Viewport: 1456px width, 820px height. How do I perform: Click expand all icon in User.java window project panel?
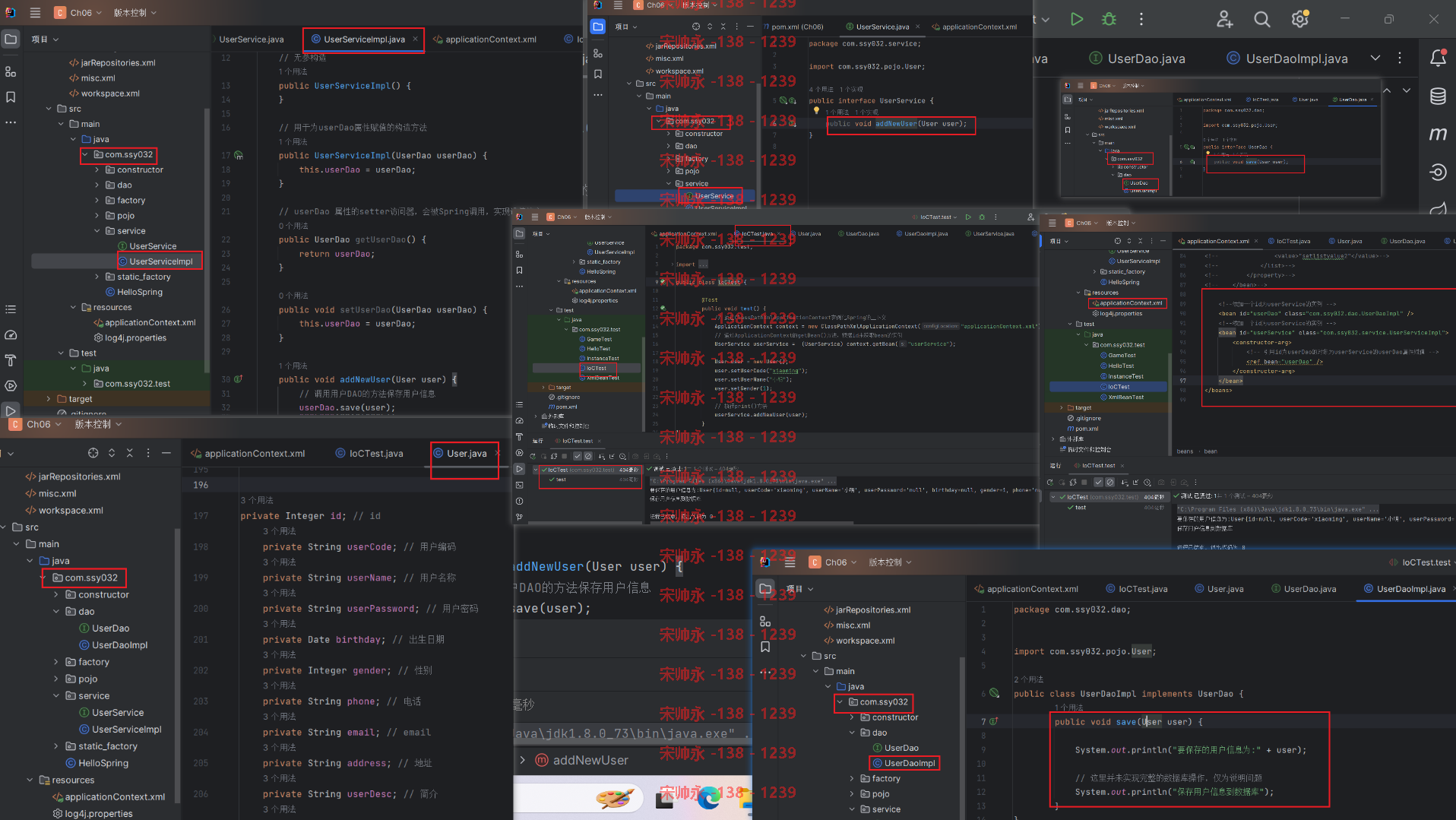click(x=112, y=453)
